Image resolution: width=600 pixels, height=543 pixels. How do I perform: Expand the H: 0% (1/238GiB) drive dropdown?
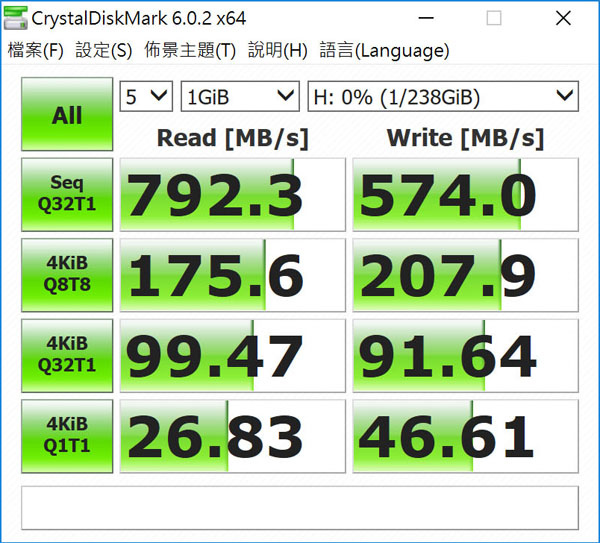point(443,96)
